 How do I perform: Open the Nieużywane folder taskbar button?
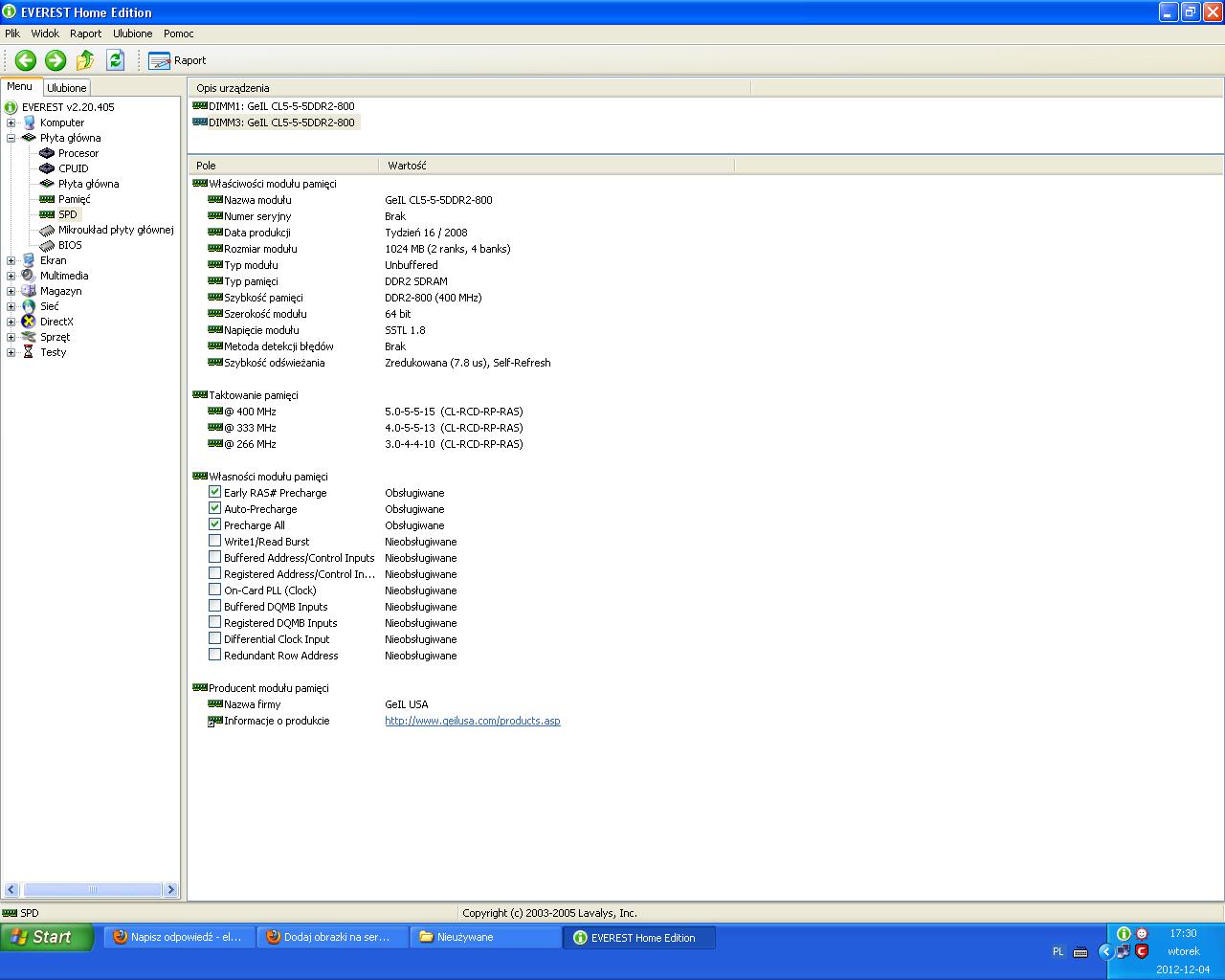point(485,937)
